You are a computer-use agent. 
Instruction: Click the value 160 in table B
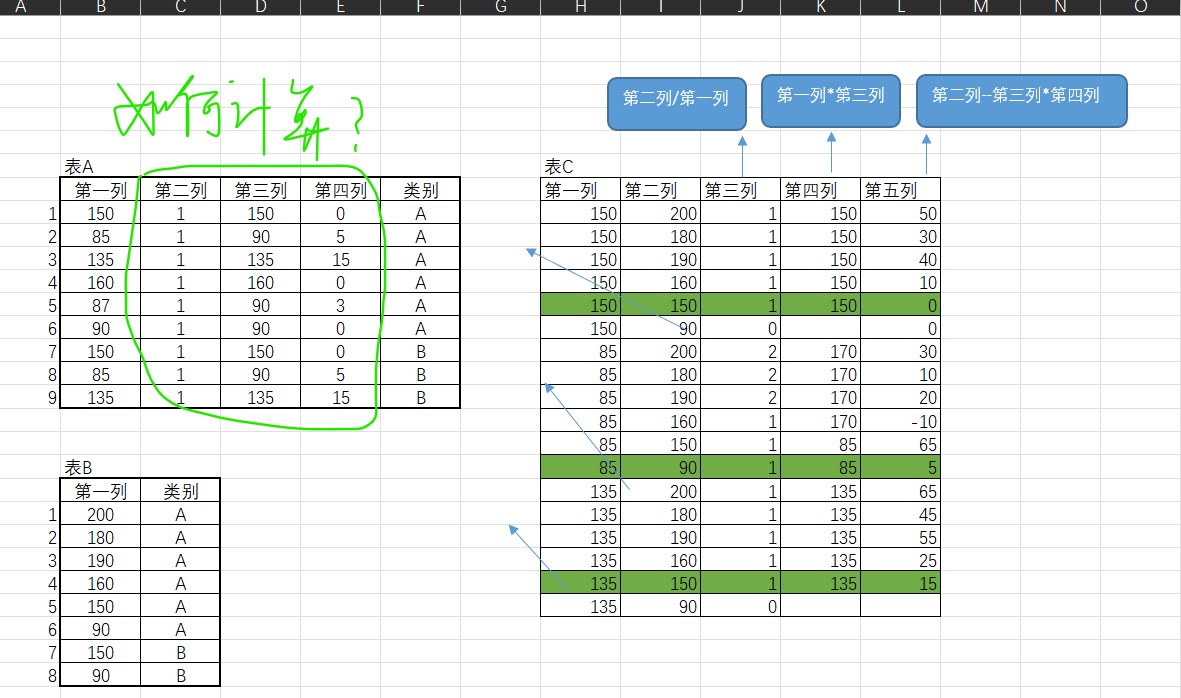point(100,584)
